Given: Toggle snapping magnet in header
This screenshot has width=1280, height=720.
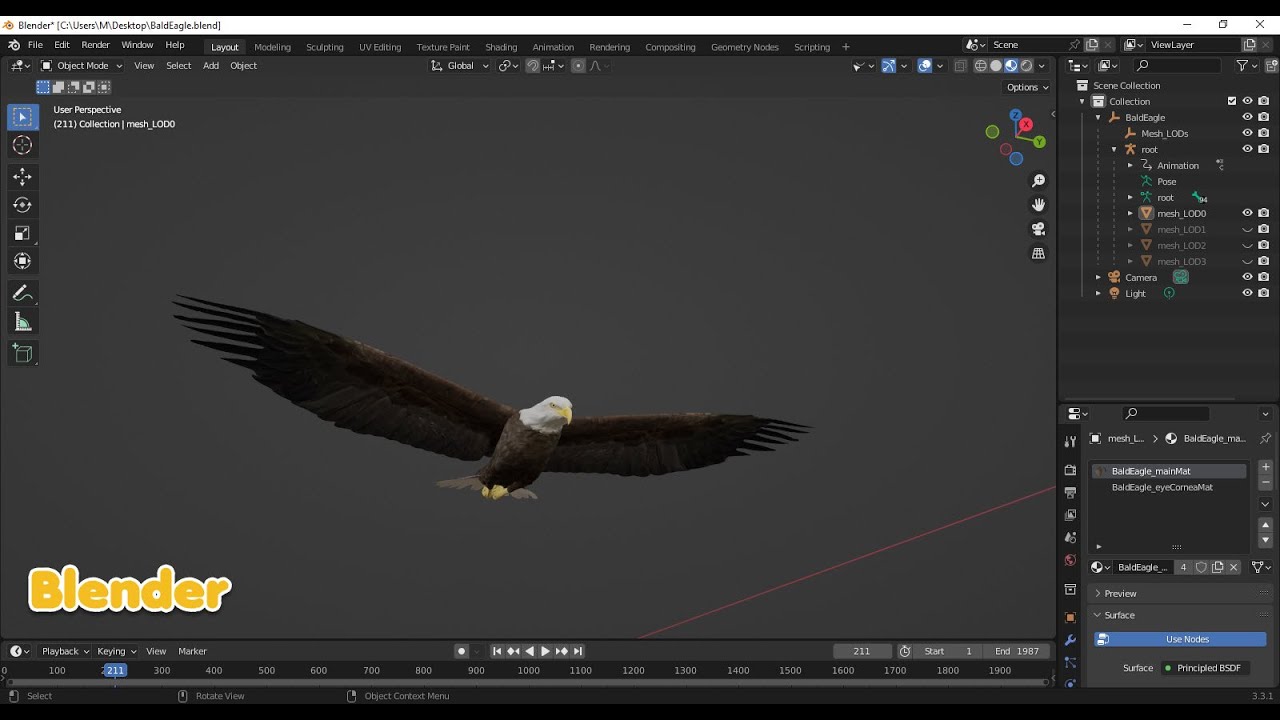Looking at the screenshot, I should [533, 66].
